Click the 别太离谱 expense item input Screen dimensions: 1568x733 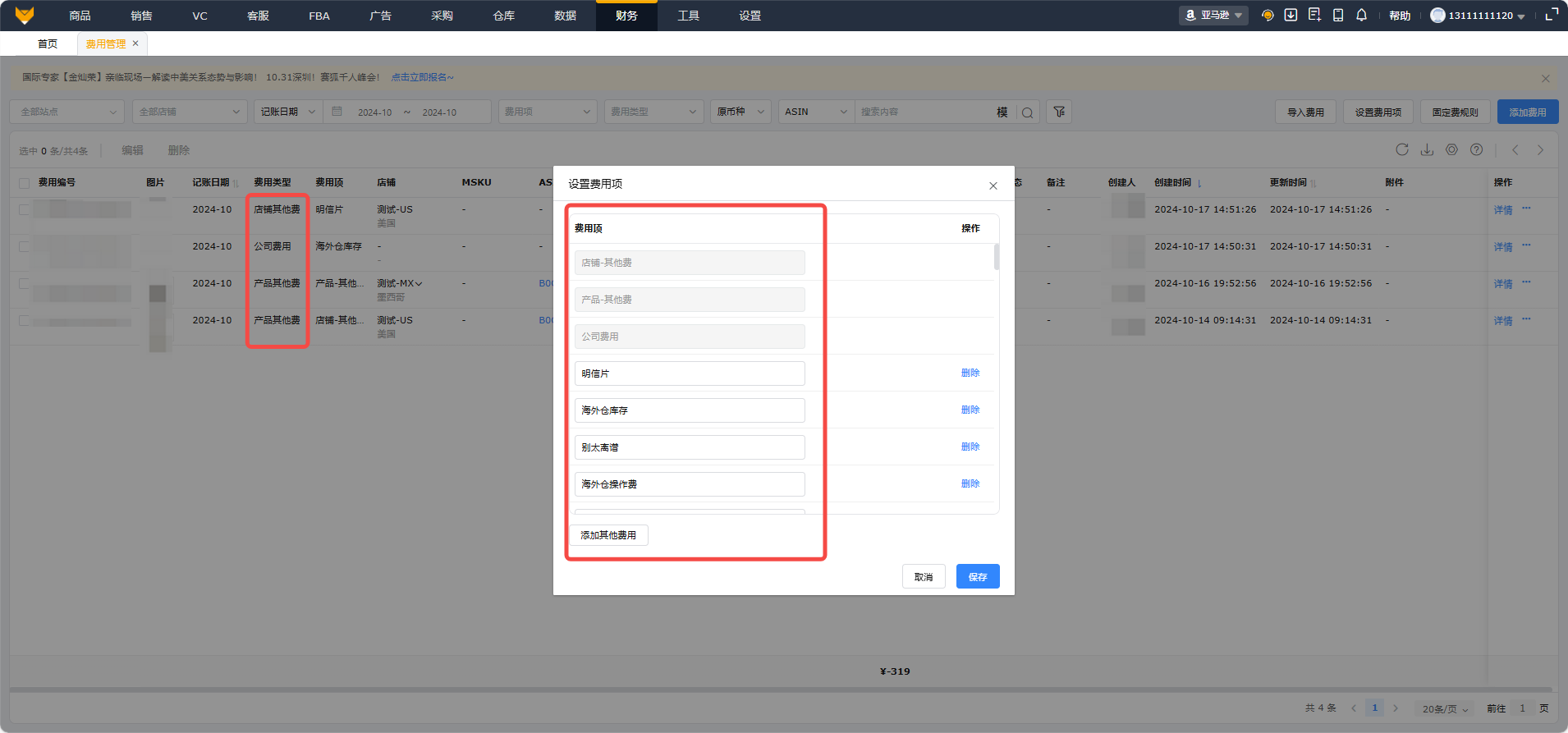[690, 447]
